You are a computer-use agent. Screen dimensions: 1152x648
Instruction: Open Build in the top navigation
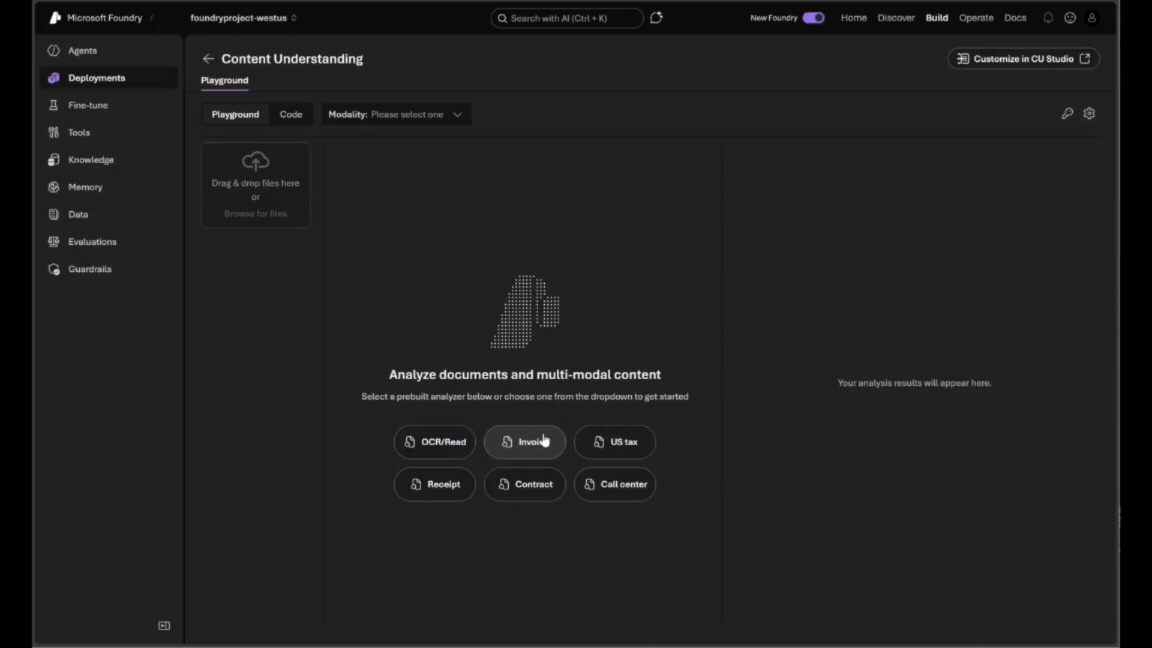[x=937, y=18]
